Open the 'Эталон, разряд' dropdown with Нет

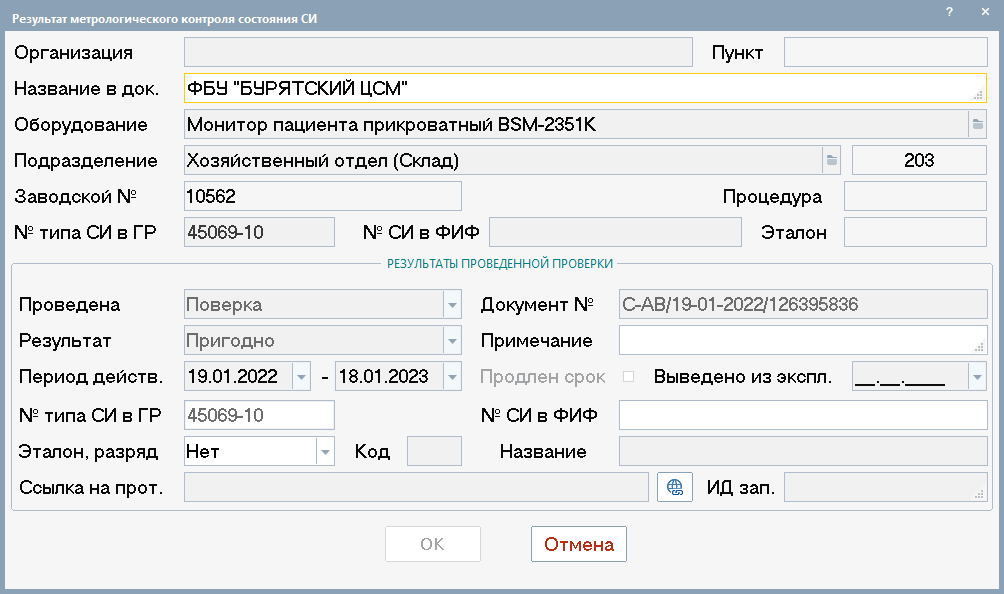pyautogui.click(x=325, y=451)
